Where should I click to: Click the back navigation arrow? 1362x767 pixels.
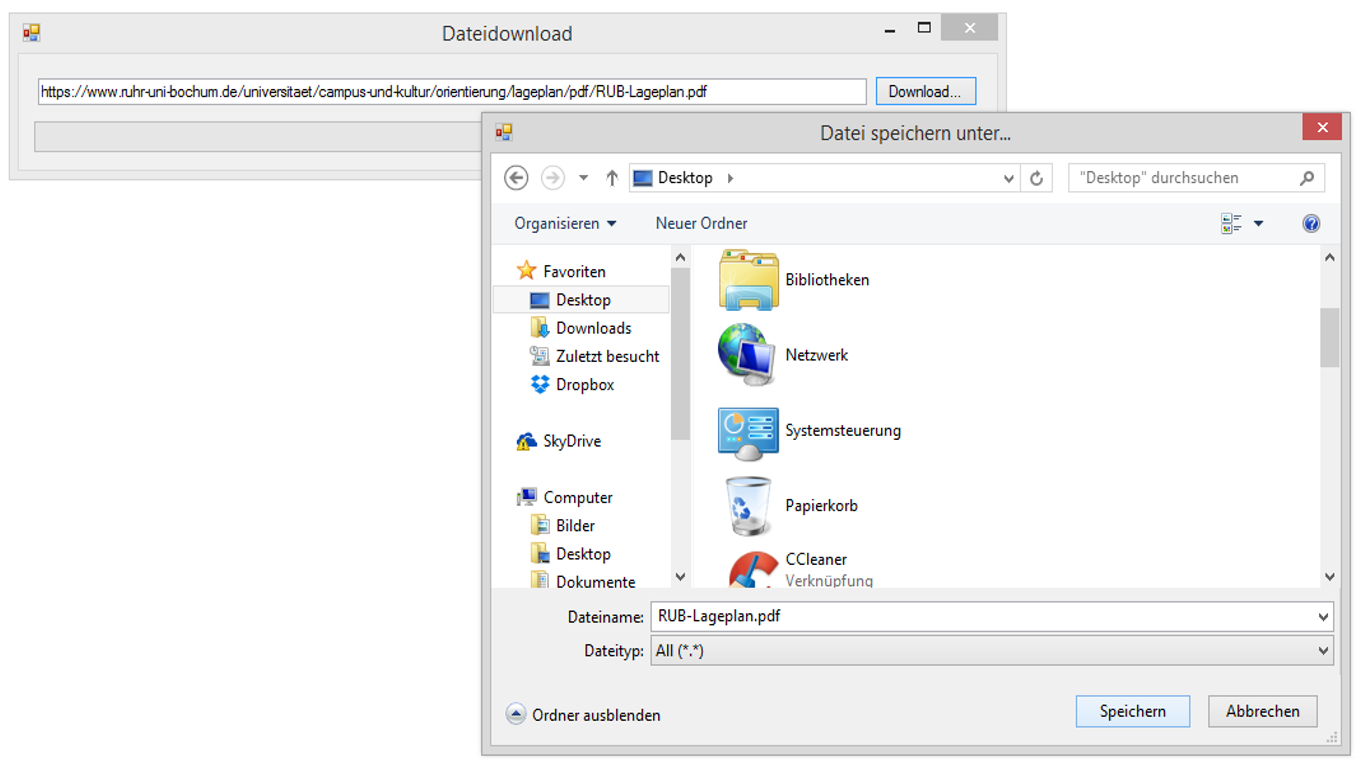point(516,177)
